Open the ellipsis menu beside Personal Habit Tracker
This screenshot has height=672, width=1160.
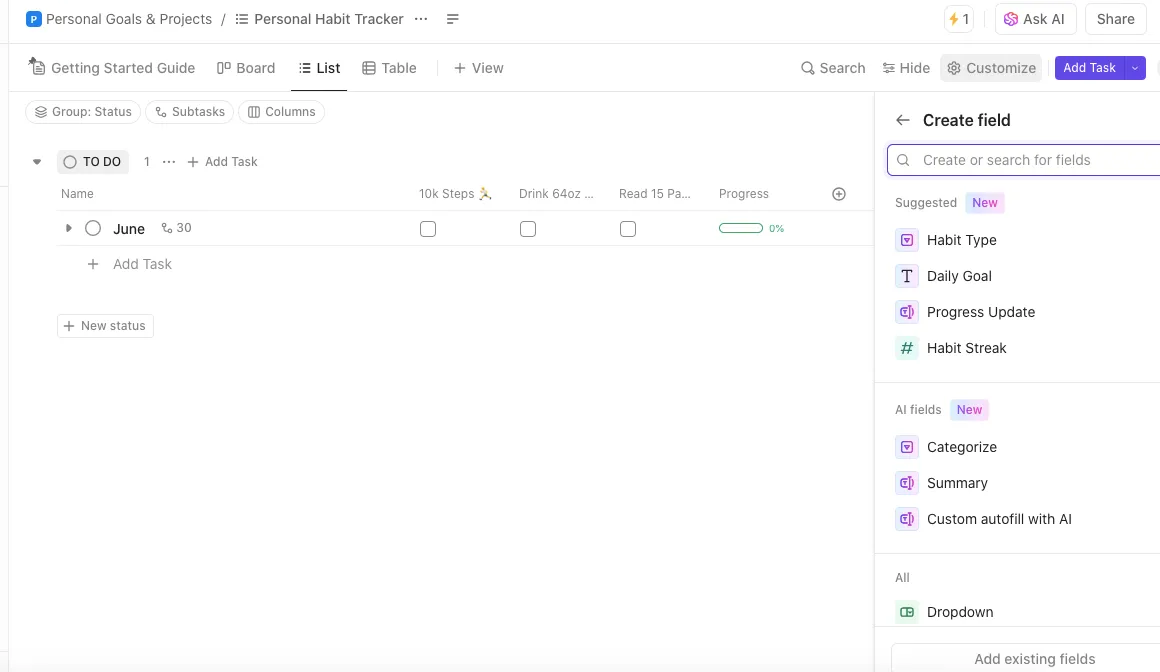(421, 19)
